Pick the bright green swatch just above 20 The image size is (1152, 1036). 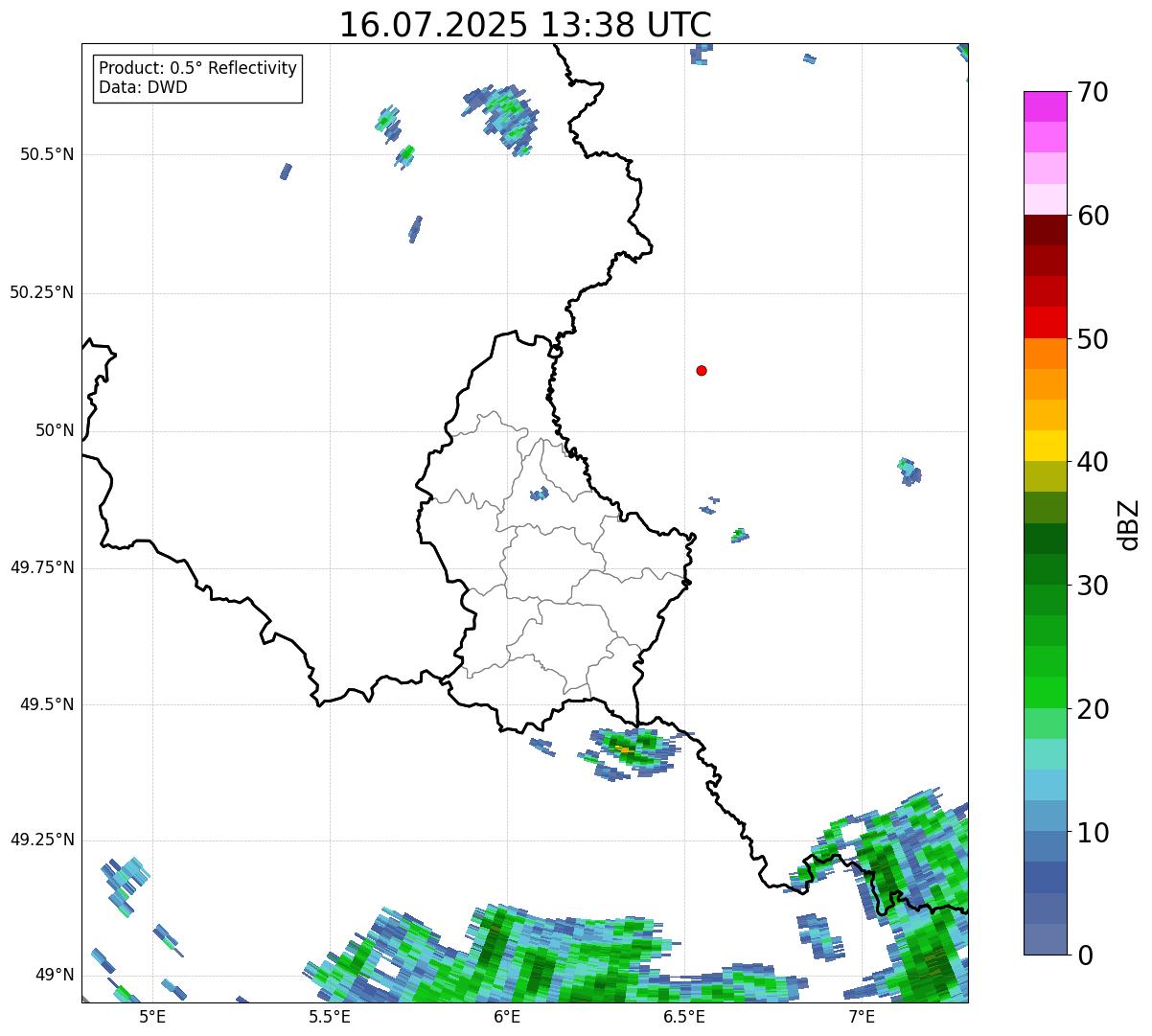pos(1045,692)
